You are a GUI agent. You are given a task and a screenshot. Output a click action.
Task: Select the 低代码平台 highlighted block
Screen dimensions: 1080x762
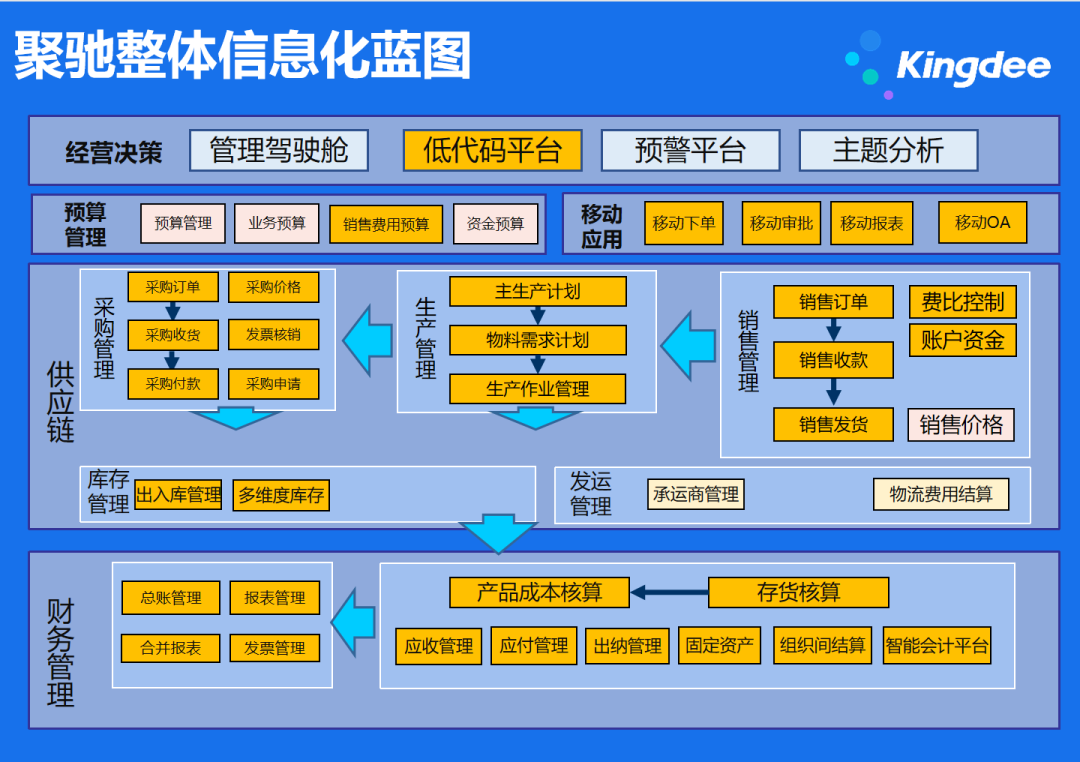click(493, 151)
